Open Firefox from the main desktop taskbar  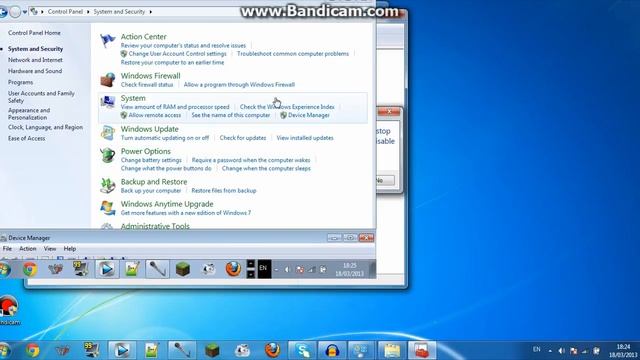coord(272,350)
